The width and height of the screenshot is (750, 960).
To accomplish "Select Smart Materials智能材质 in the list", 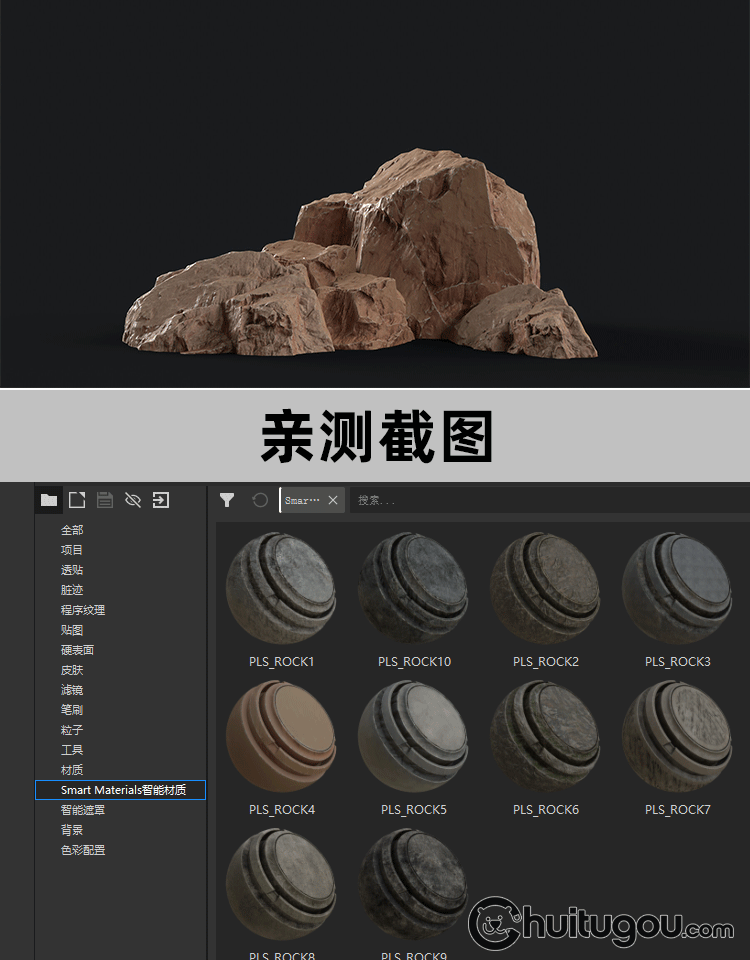I will click(120, 790).
